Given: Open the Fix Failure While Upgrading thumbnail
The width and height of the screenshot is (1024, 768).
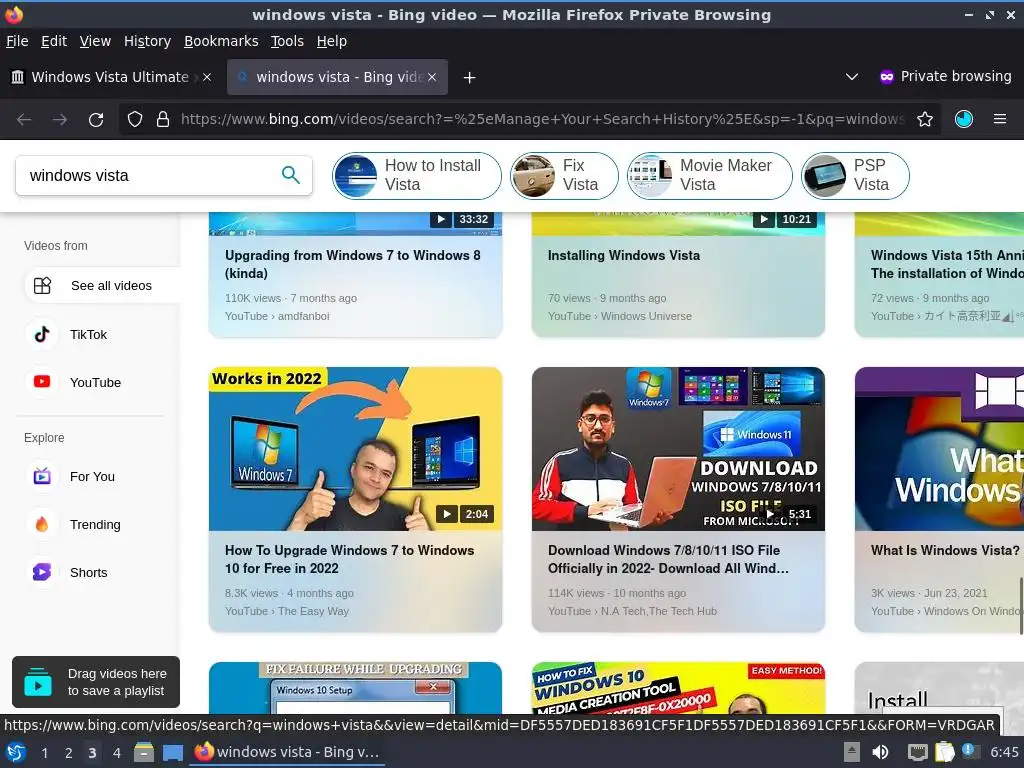Looking at the screenshot, I should (x=355, y=688).
